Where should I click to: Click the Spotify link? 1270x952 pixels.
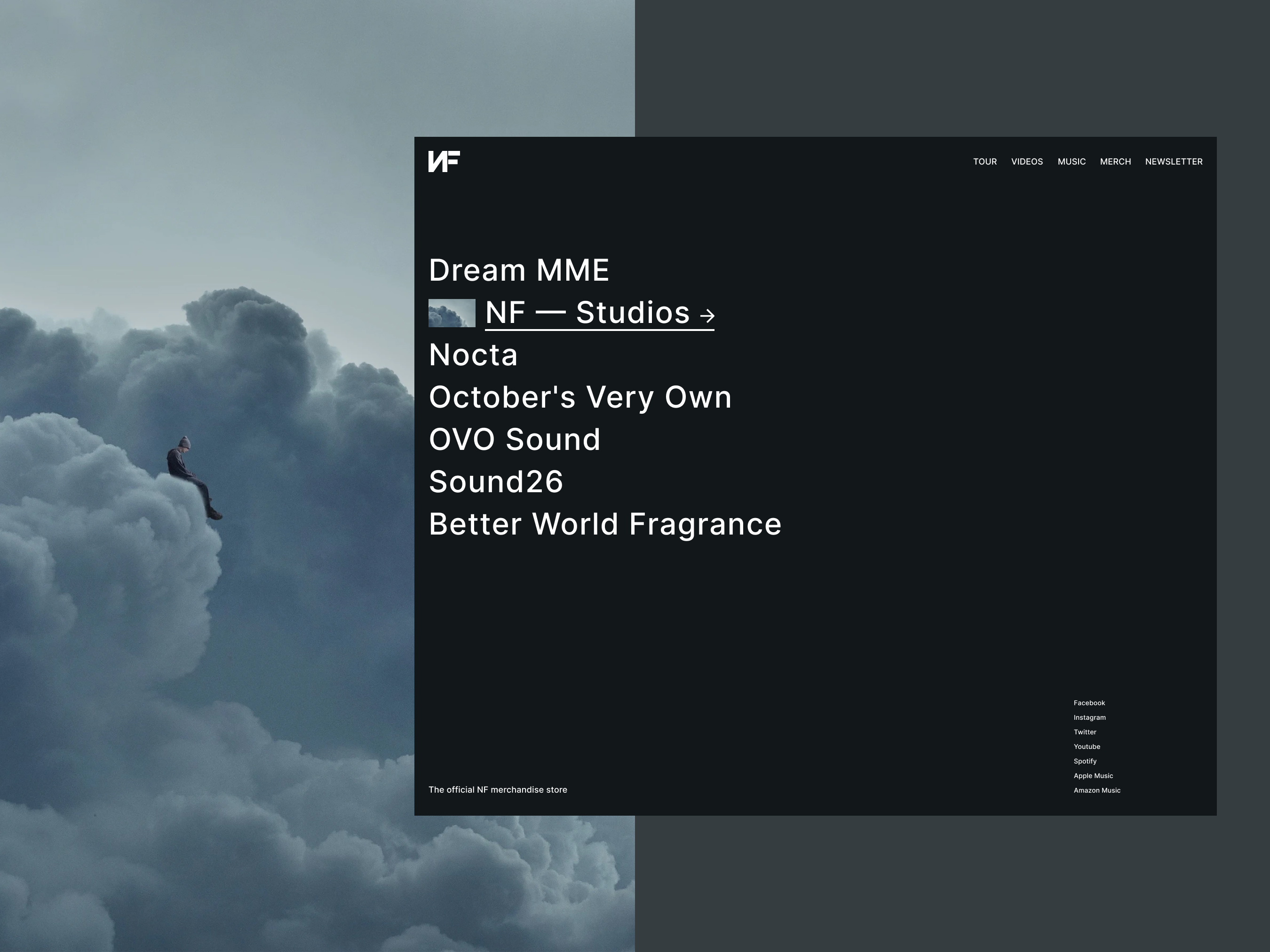coord(1085,761)
